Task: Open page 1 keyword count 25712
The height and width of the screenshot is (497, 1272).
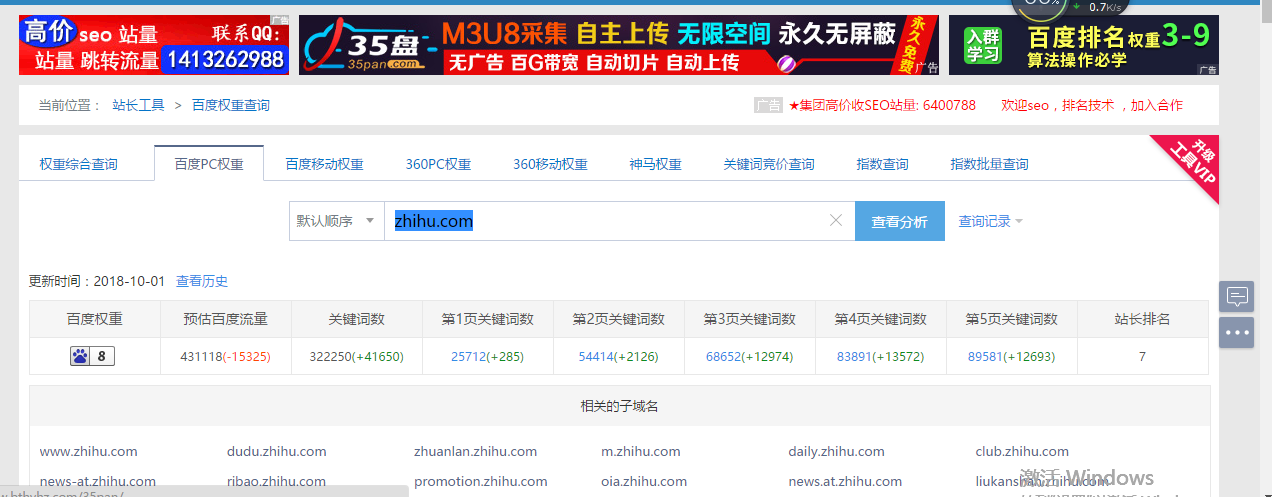Action: pyautogui.click(x=469, y=356)
